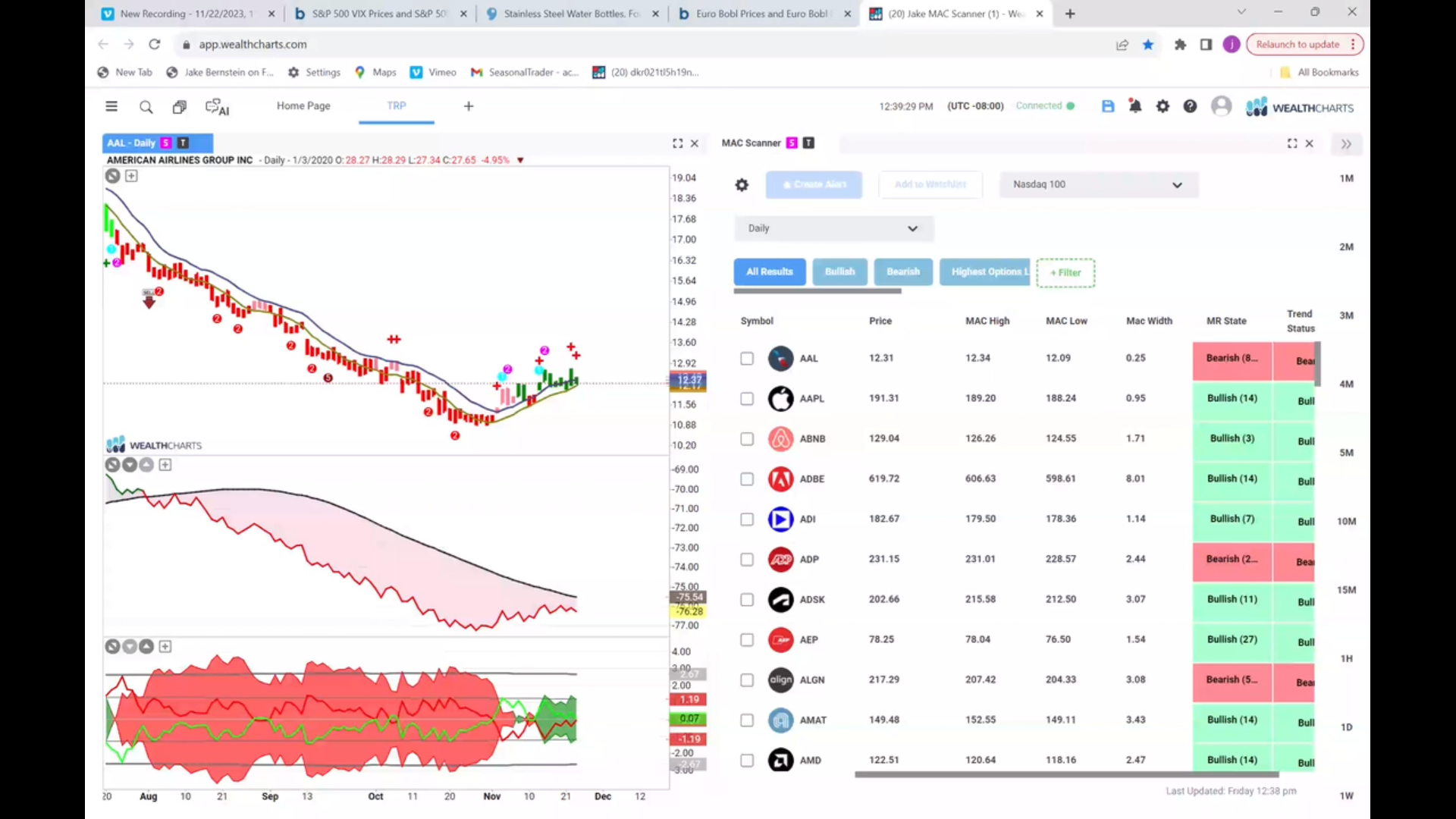The width and height of the screenshot is (1456, 819).
Task: Open the alerts bell icon
Action: point(1134,106)
